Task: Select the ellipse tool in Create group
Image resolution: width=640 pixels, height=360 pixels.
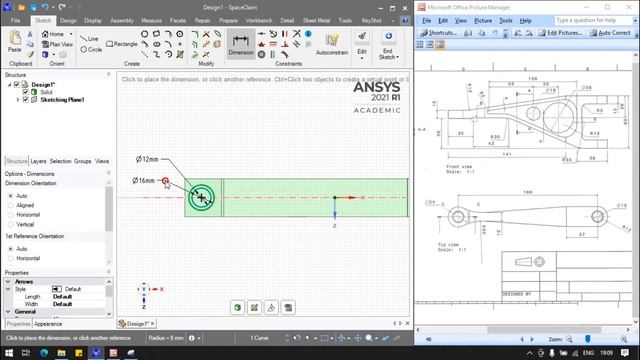Action: pos(157,44)
